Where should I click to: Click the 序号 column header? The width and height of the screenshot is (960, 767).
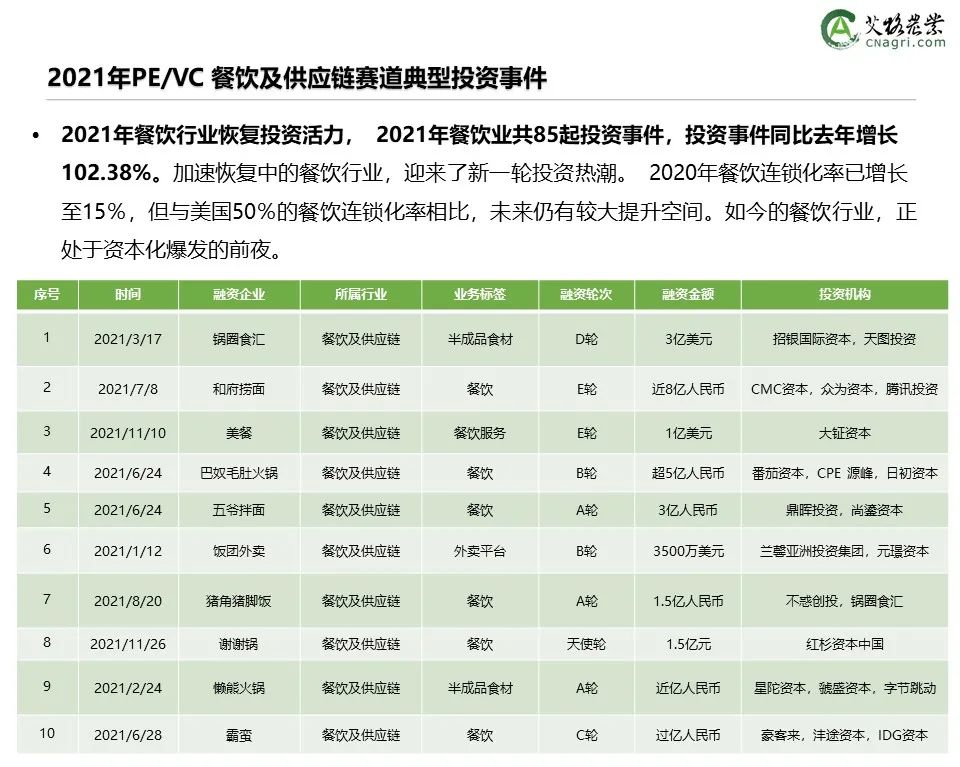[x=47, y=294]
